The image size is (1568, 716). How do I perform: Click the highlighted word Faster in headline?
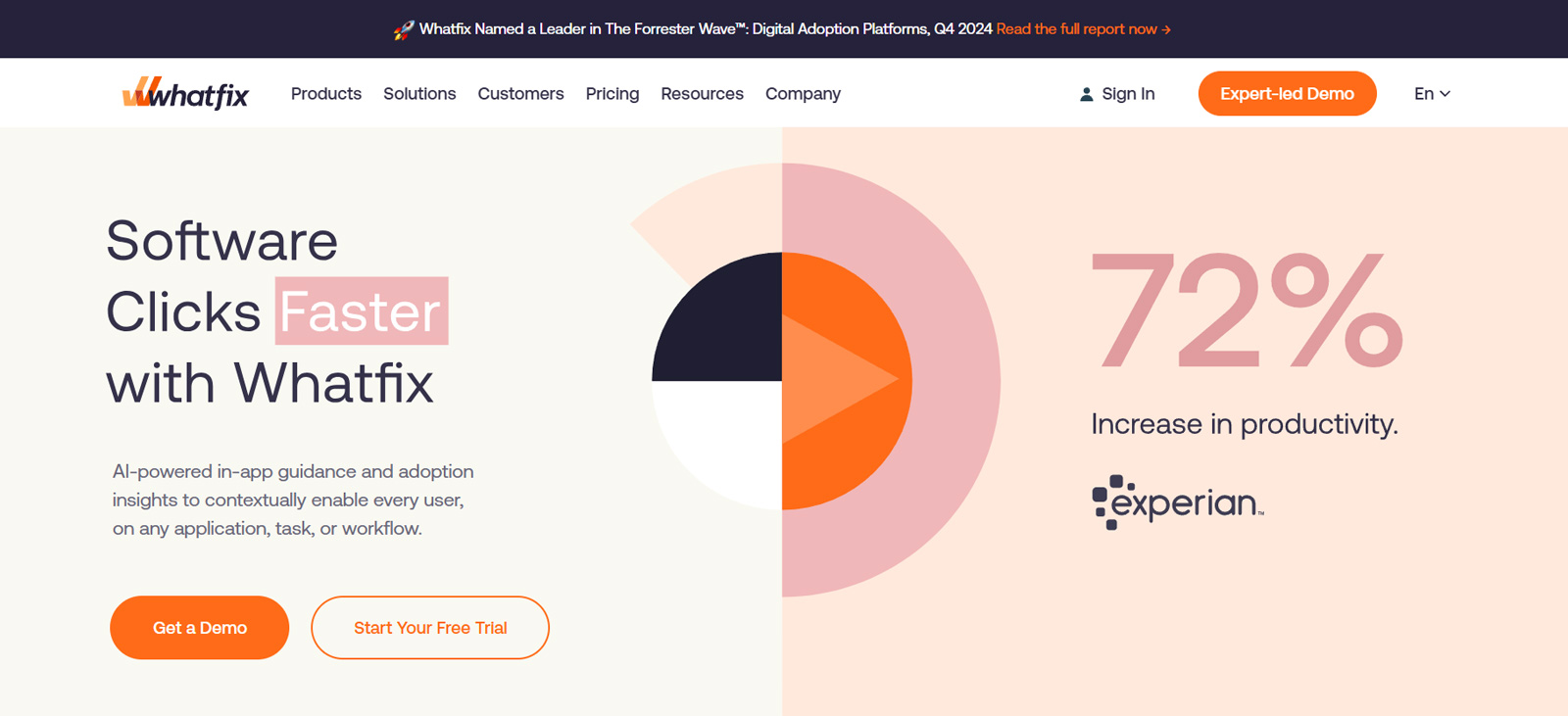[x=362, y=311]
